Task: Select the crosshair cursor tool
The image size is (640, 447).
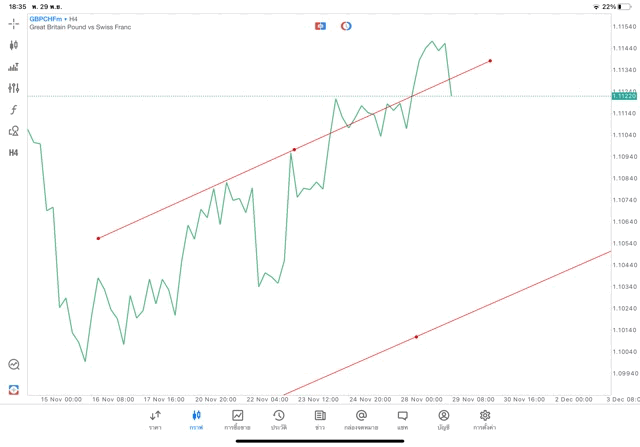Action: pyautogui.click(x=14, y=23)
